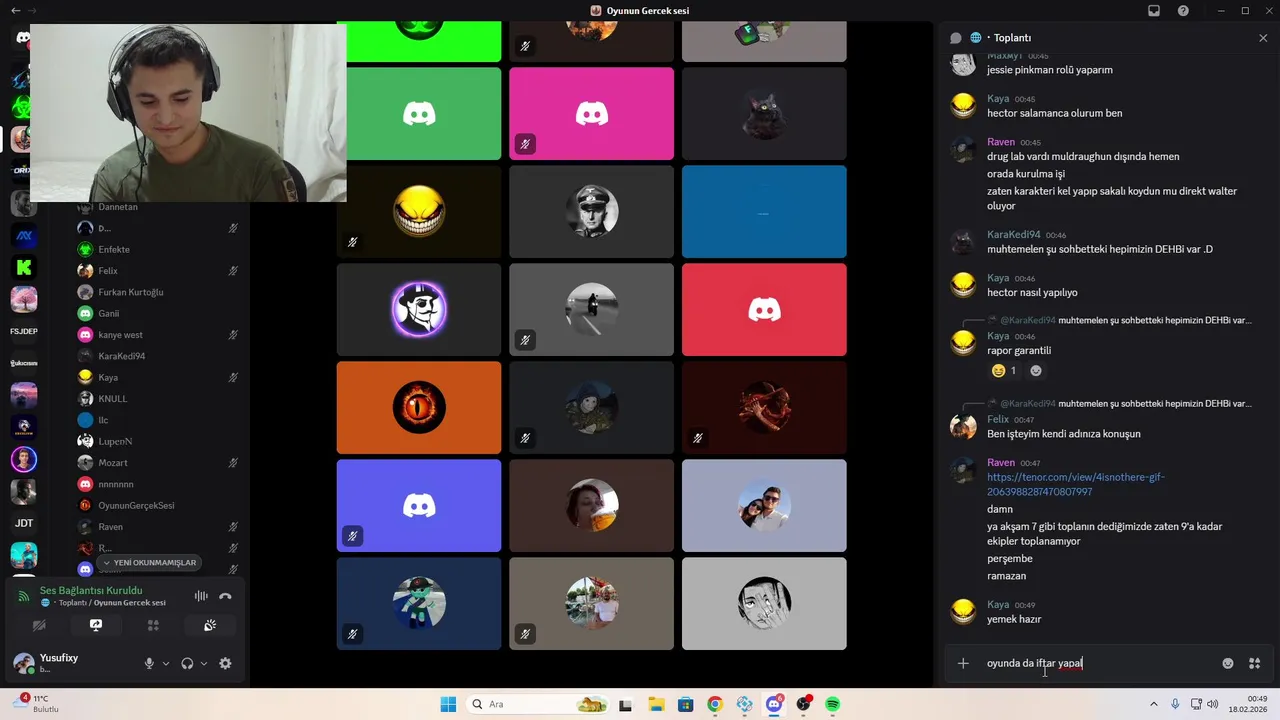Open File Explorer from the taskbar
Viewport: 1280px width, 720px height.
click(x=655, y=704)
